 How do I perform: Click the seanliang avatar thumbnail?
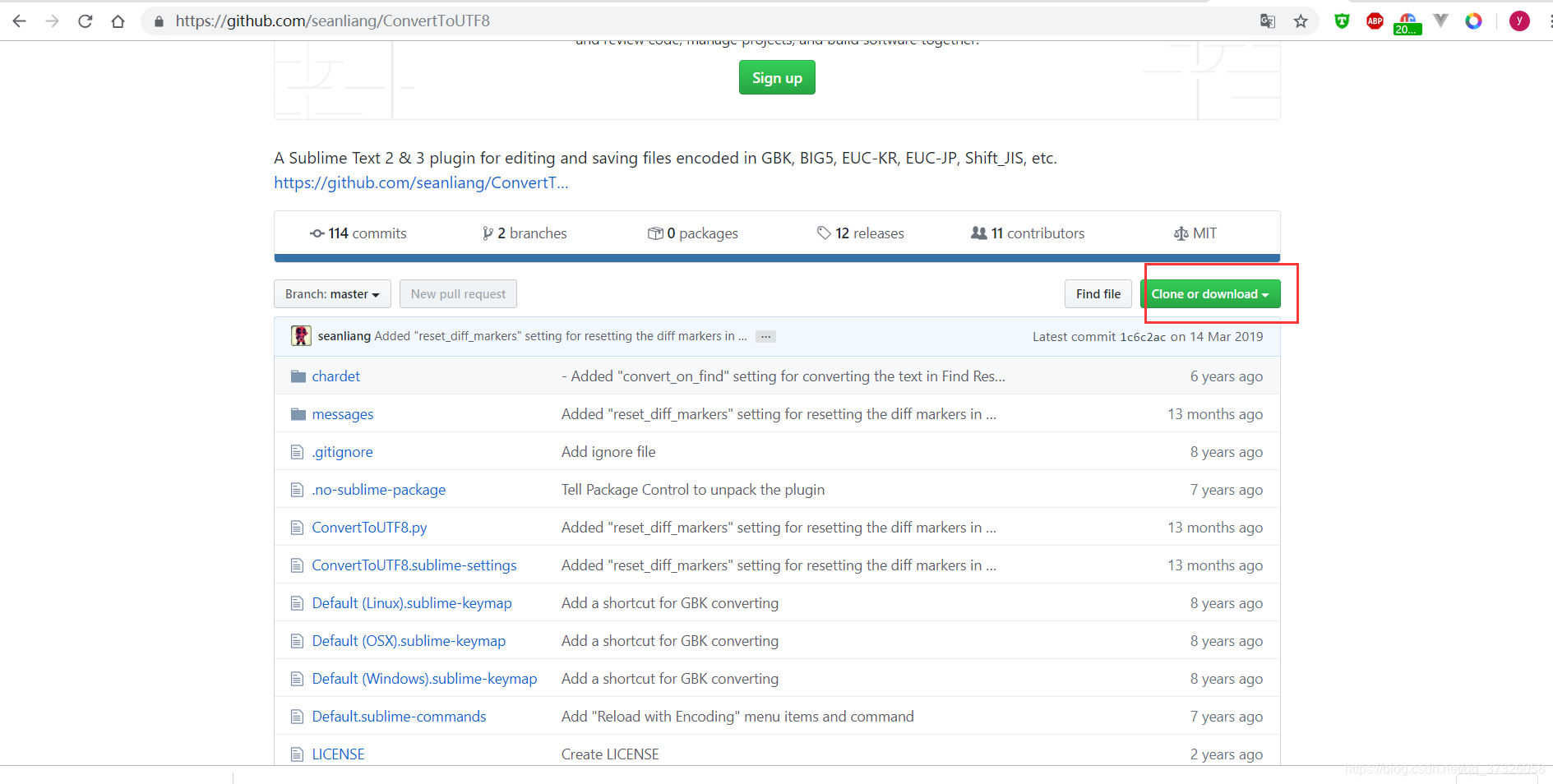[x=301, y=335]
